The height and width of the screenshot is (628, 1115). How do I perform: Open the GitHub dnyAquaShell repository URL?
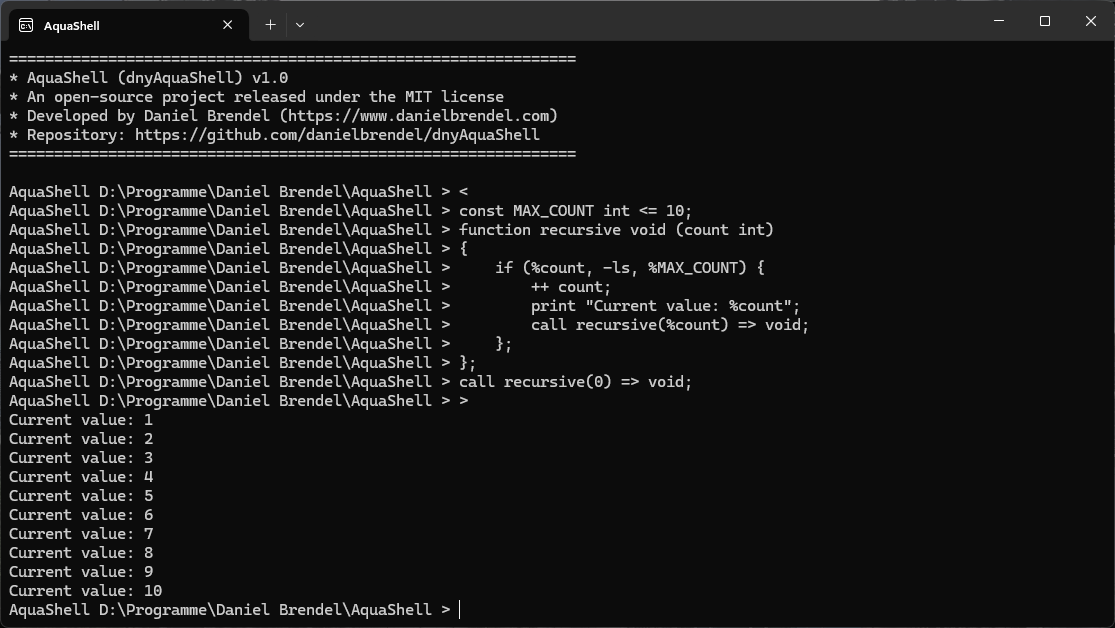pyautogui.click(x=337, y=135)
